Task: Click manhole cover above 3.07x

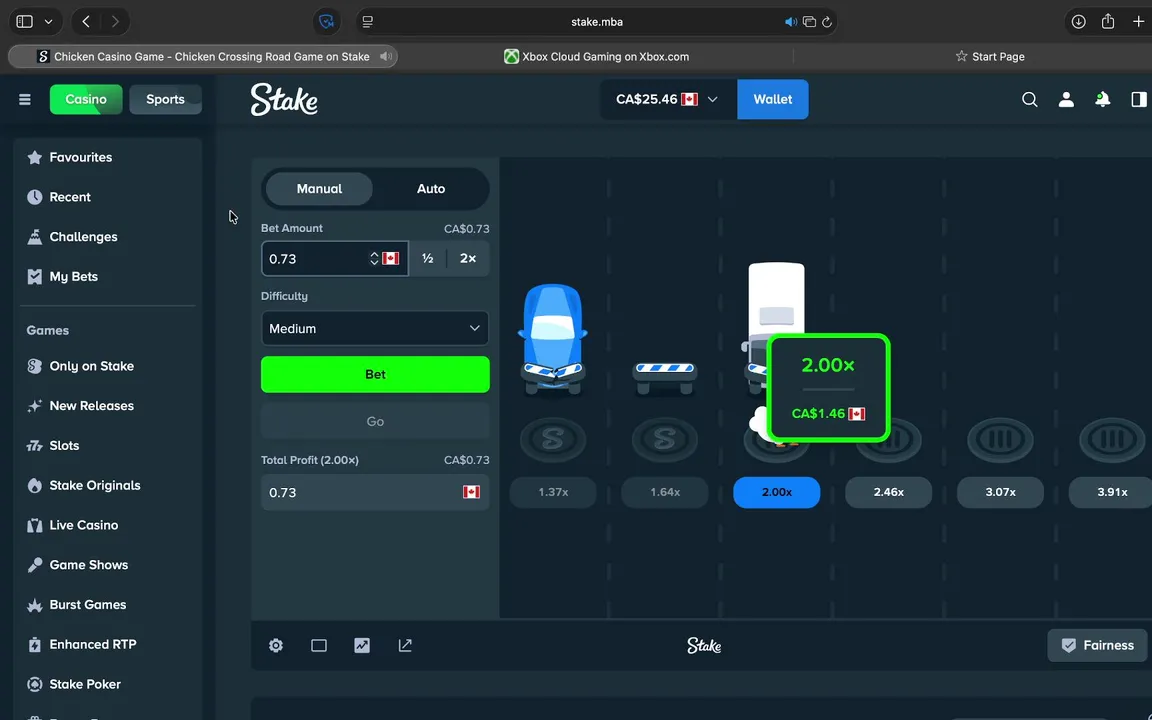Action: click(1000, 439)
